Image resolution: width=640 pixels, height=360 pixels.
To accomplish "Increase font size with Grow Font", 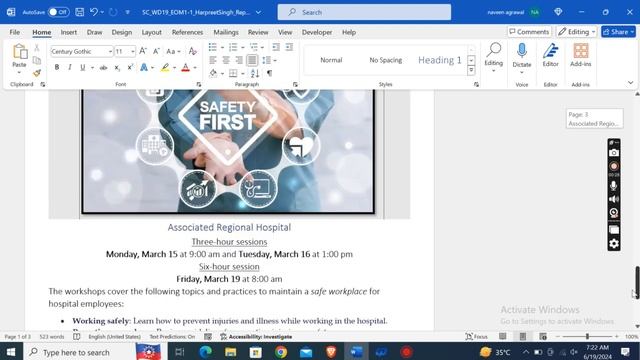I will coord(143,51).
